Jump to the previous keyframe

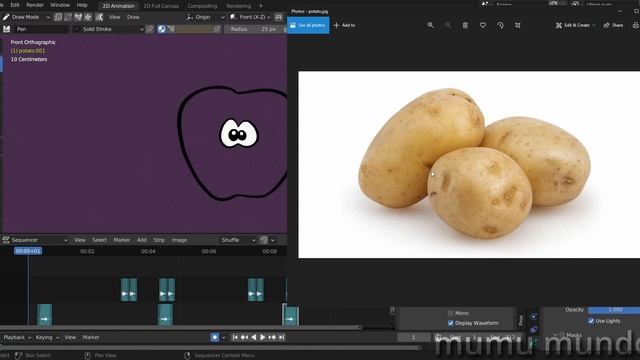[244, 337]
